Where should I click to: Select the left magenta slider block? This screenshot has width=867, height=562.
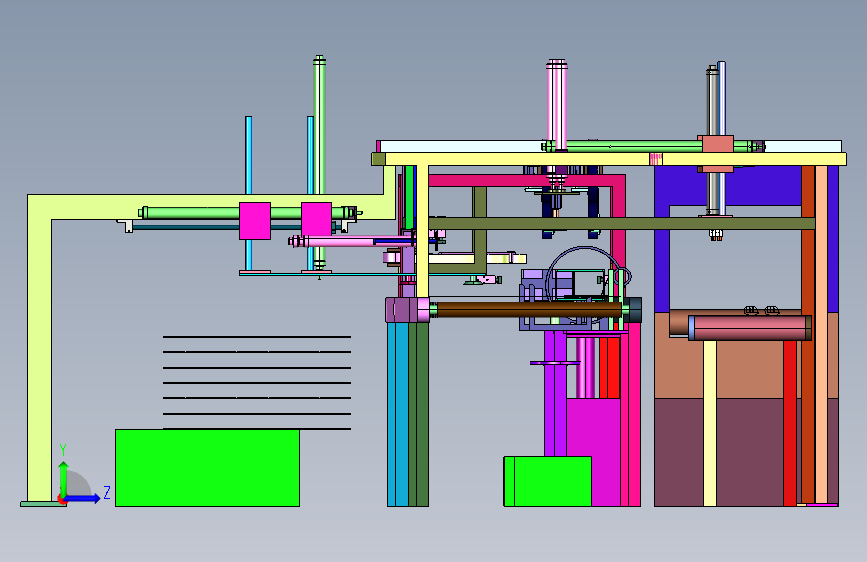click(255, 221)
